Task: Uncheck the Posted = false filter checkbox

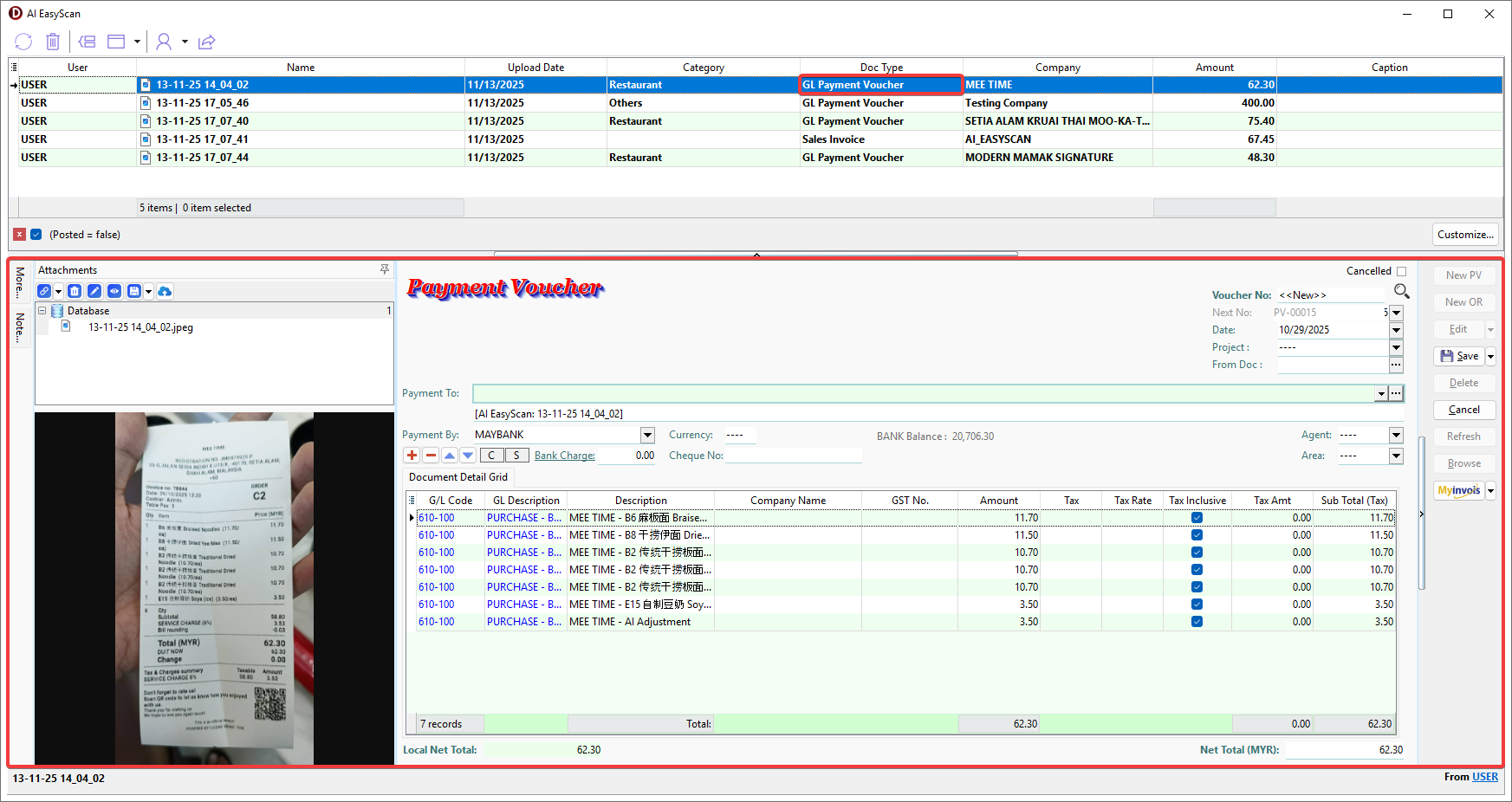Action: 36,235
